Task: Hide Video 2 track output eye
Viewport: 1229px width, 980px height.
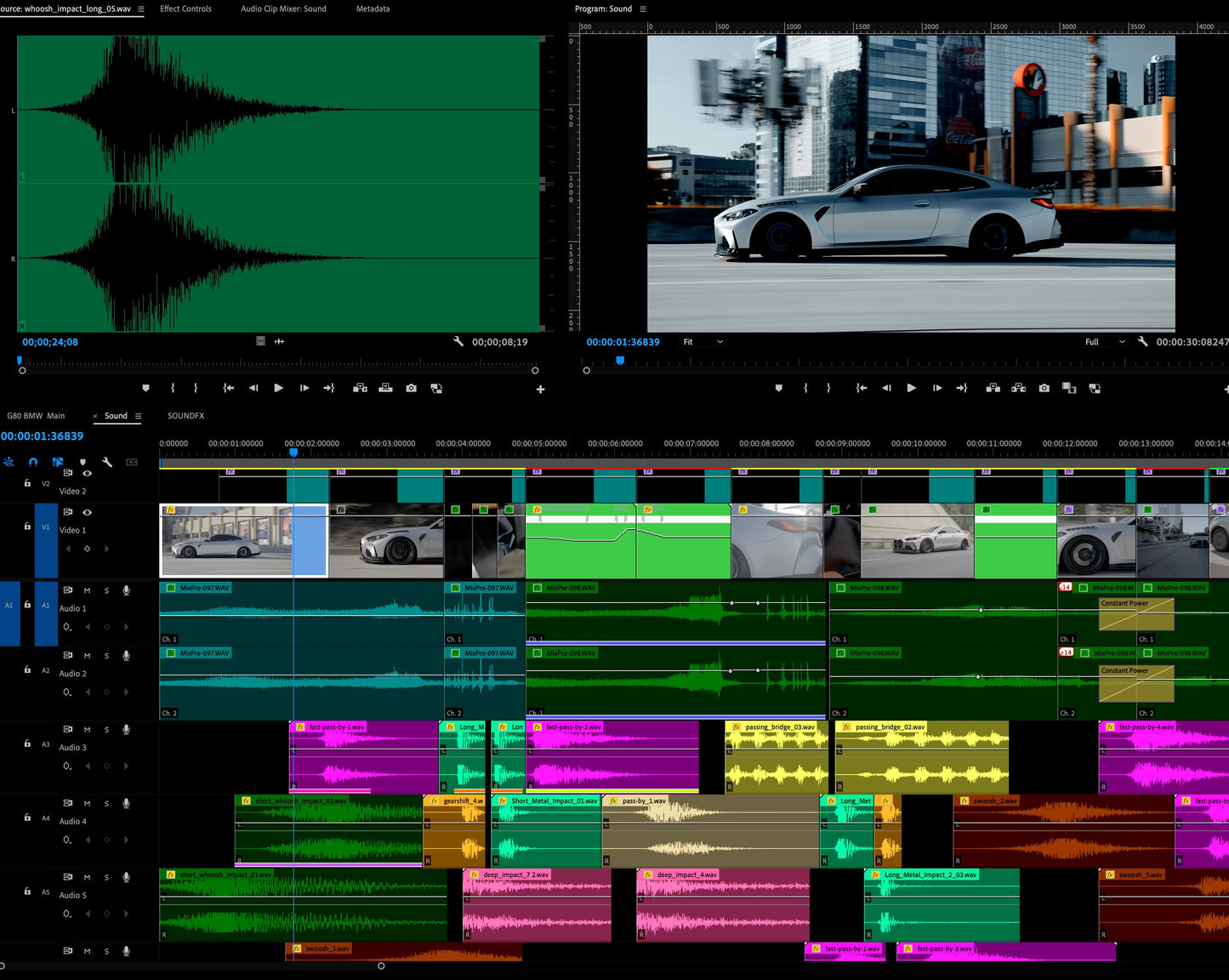Action: click(87, 473)
